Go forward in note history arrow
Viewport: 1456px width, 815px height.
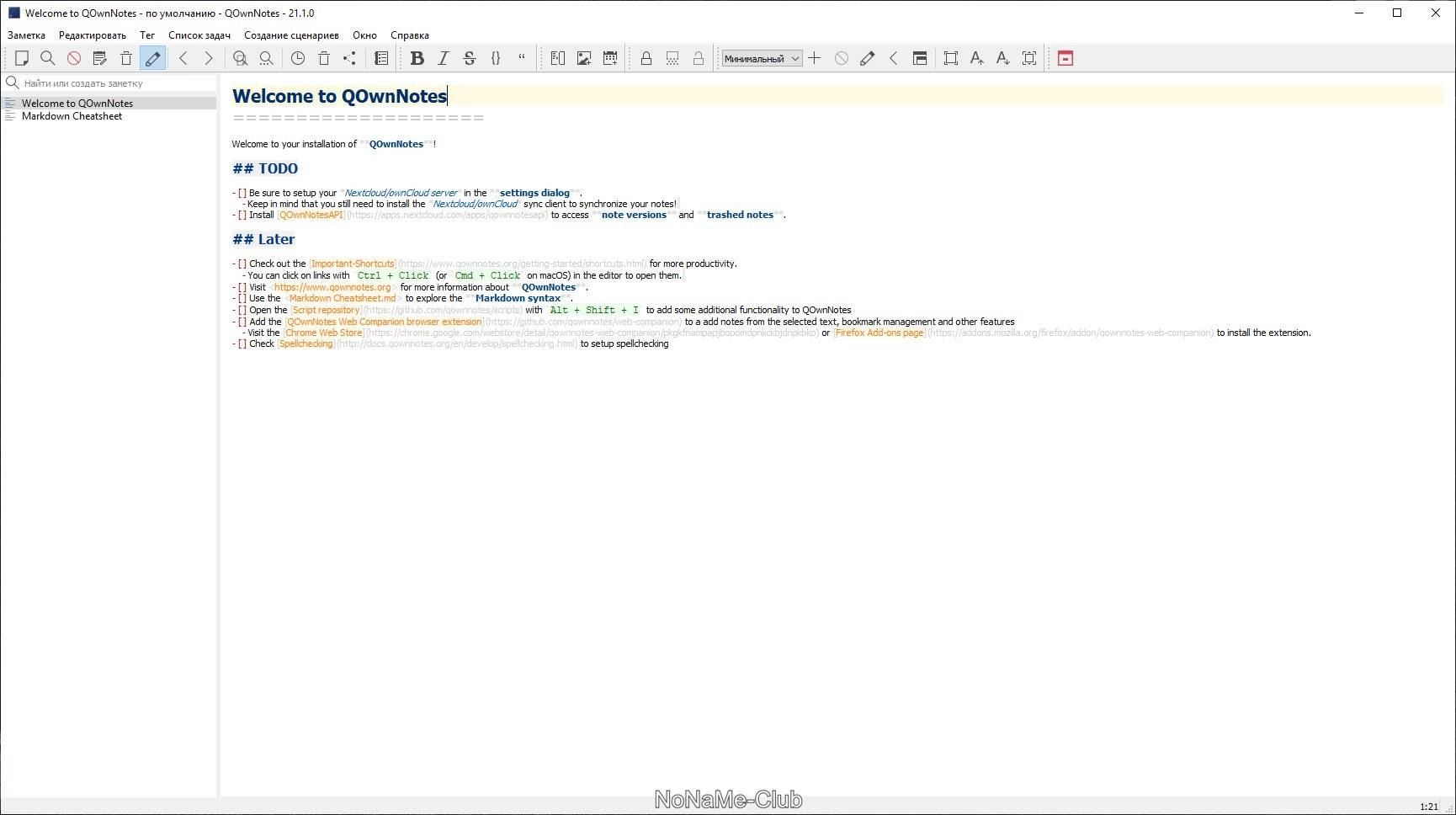[x=209, y=58]
